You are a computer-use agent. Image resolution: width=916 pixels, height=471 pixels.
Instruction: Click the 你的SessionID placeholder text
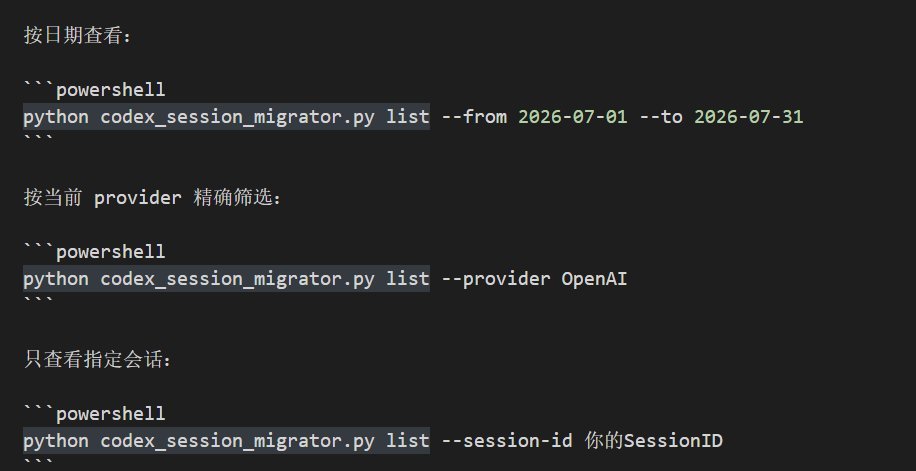pos(654,441)
